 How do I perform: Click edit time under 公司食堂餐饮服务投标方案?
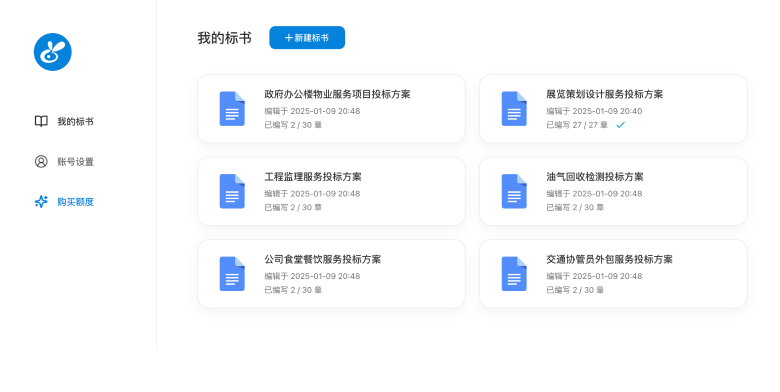(x=312, y=276)
